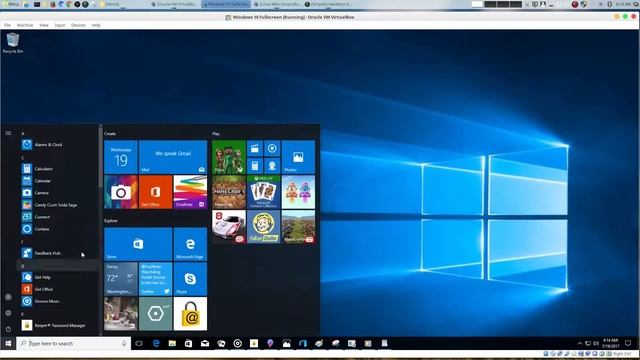Click the microphone in the search box
640x360 pixels.
124,343
